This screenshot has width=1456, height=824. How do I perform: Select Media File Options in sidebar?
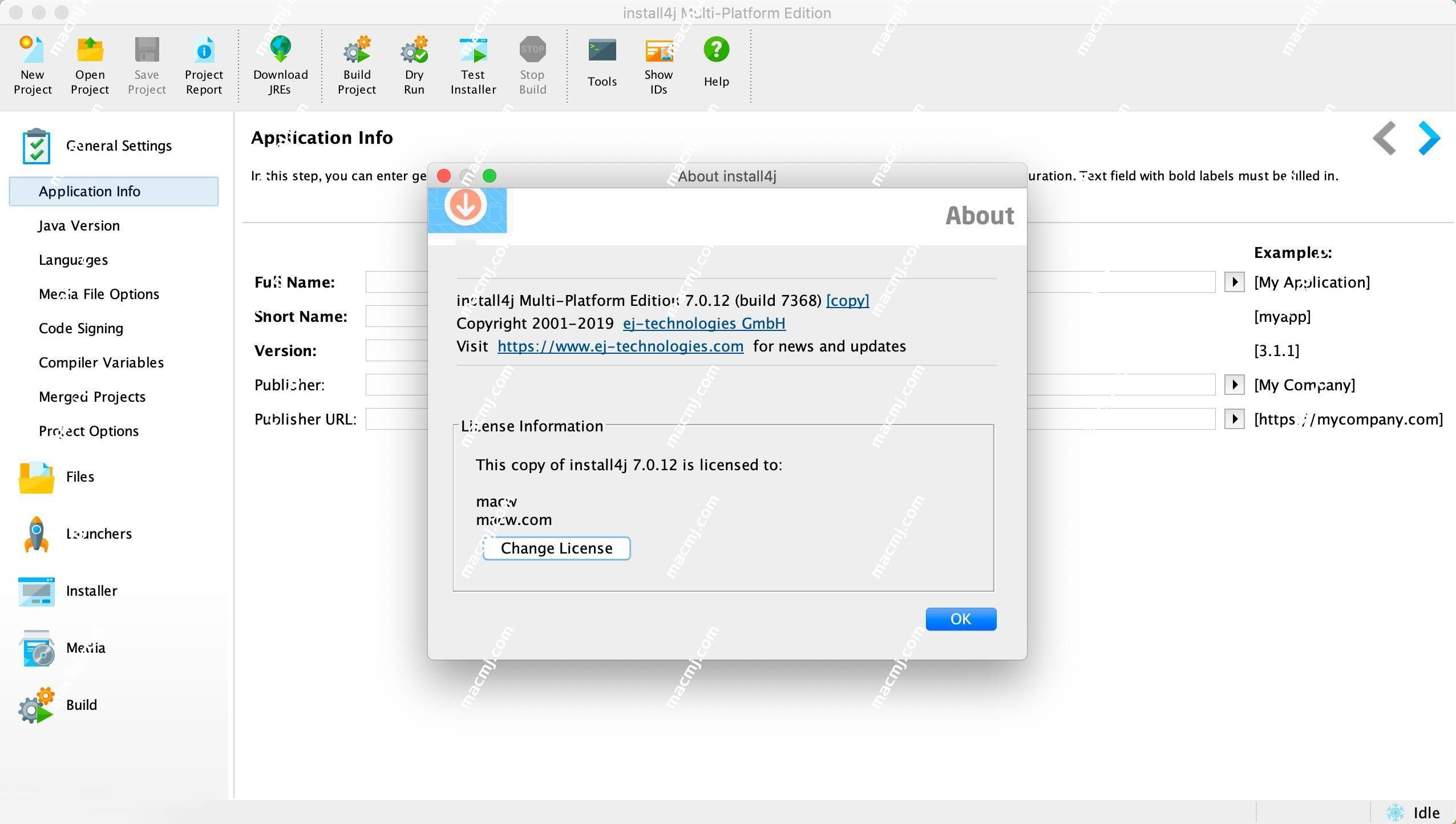[99, 294]
